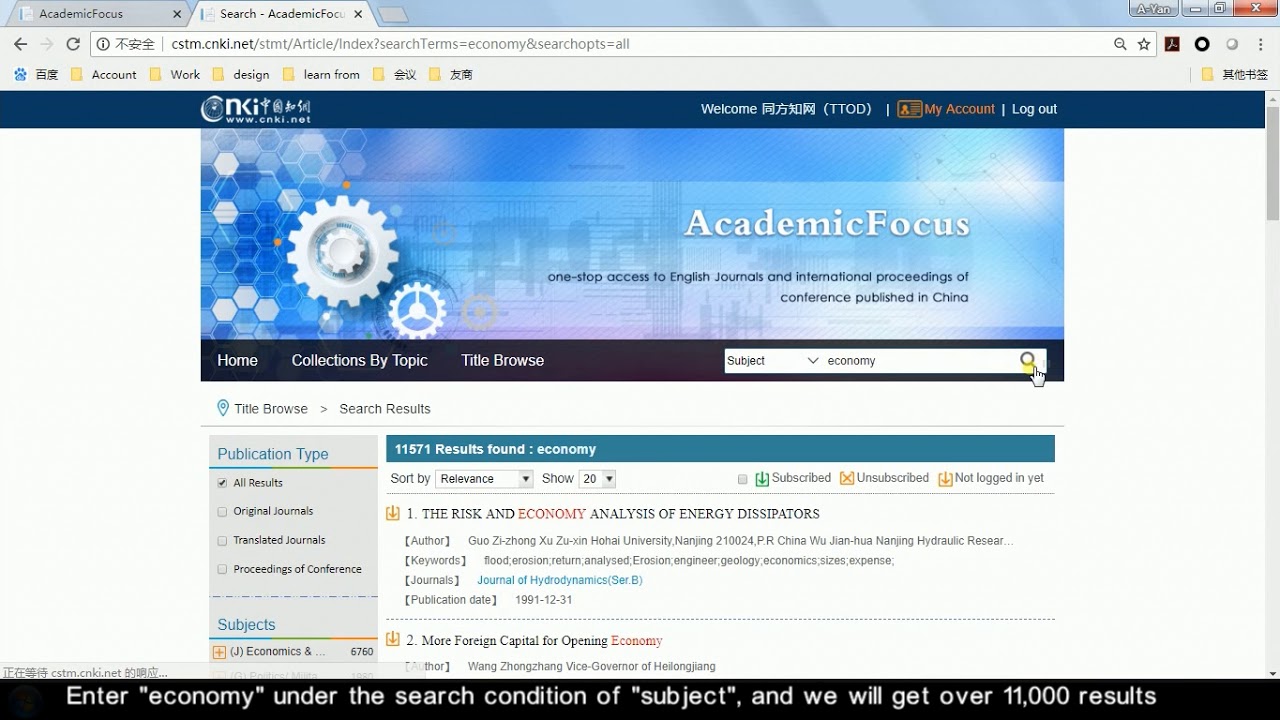Click the zoom magnifier icon in address bar
Screen dimensions: 1280x720
[x=1120, y=44]
